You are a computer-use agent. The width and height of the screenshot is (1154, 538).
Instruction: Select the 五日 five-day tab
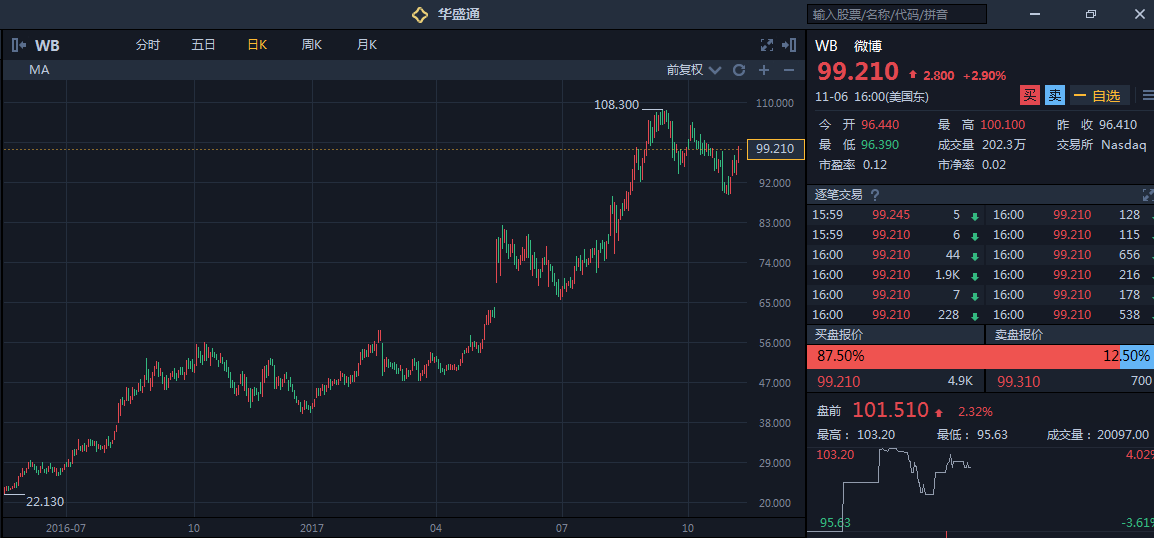tap(203, 45)
